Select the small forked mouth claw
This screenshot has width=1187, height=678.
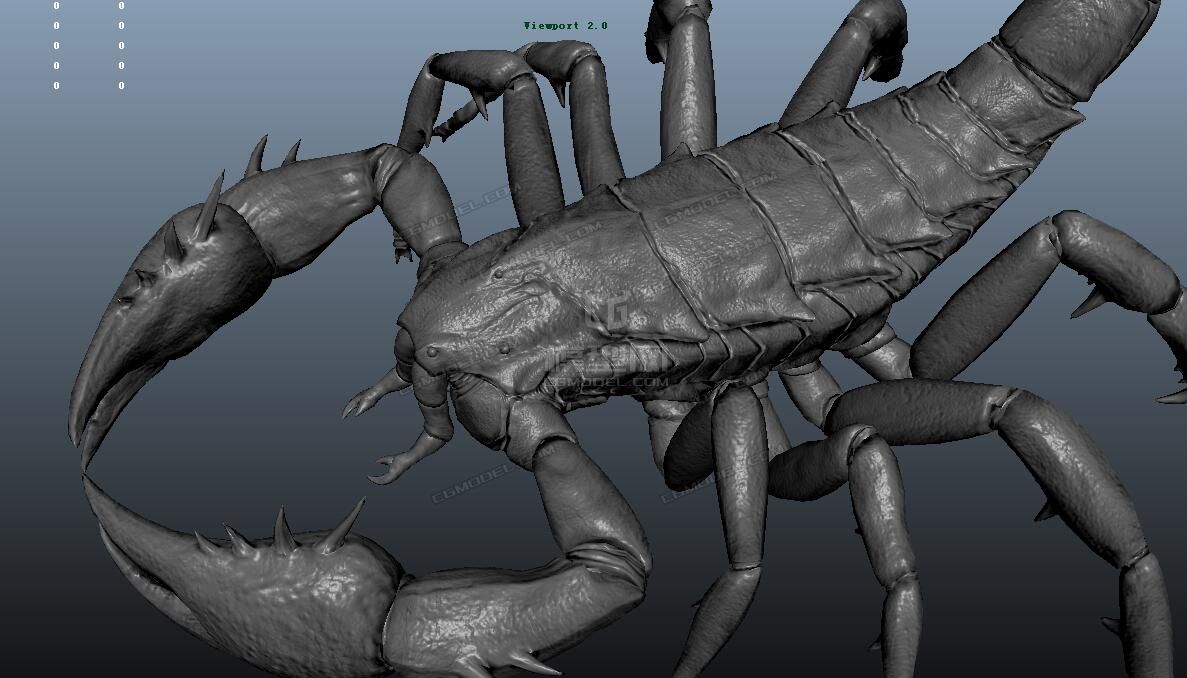(395, 463)
